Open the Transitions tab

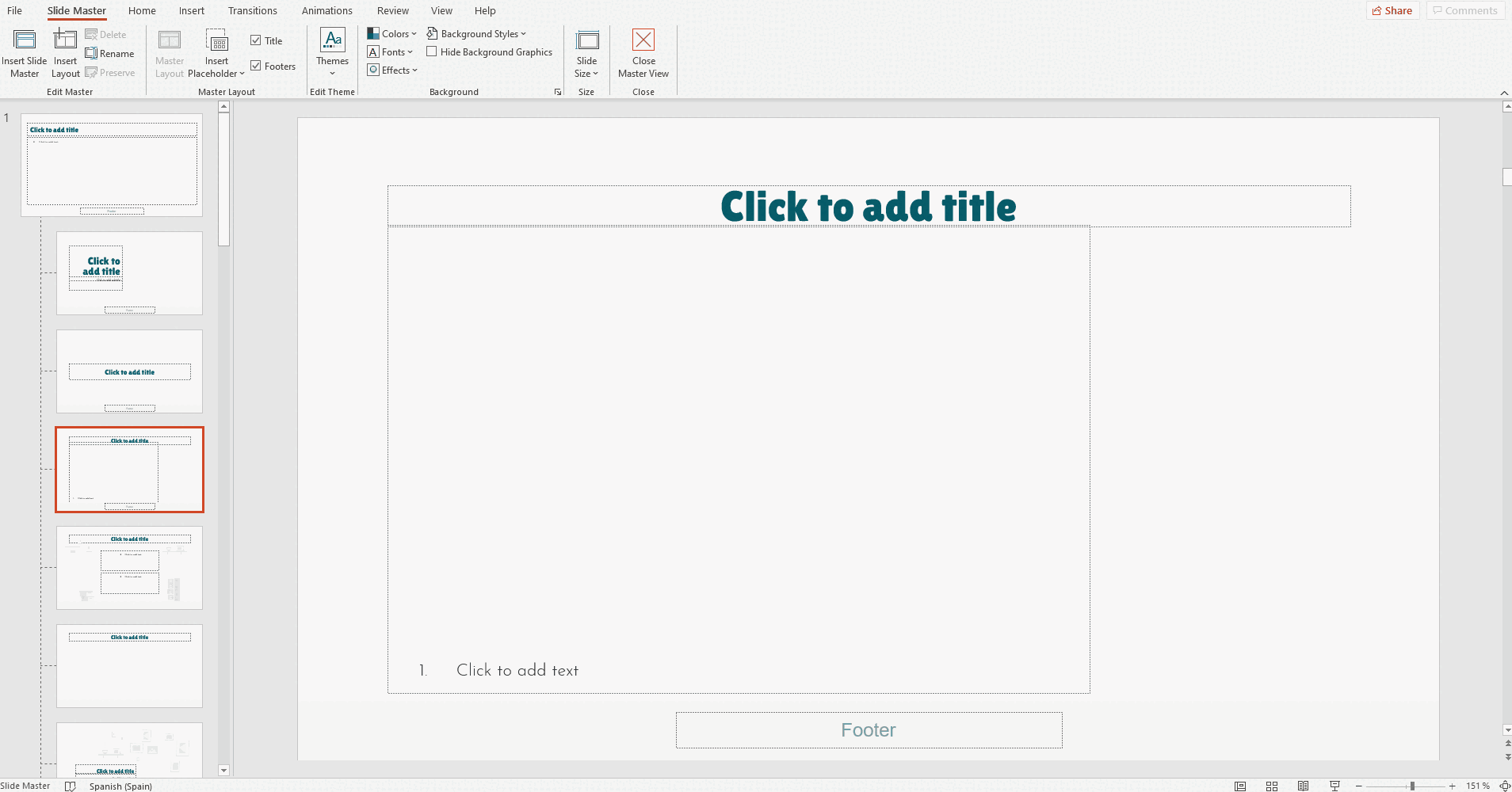252,11
